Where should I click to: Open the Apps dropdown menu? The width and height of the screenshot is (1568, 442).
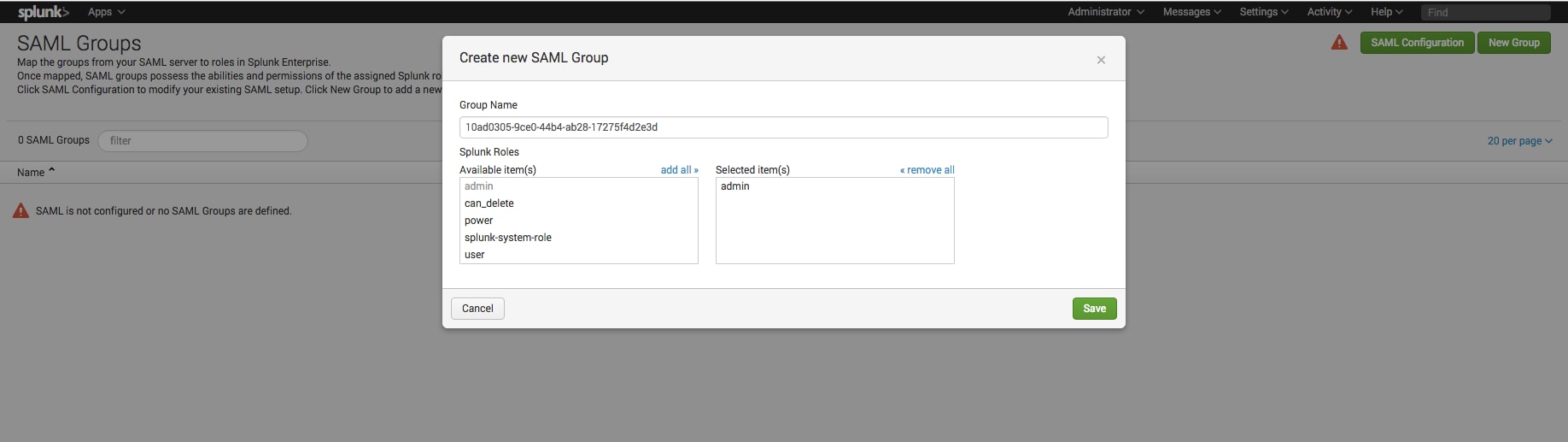pos(107,12)
